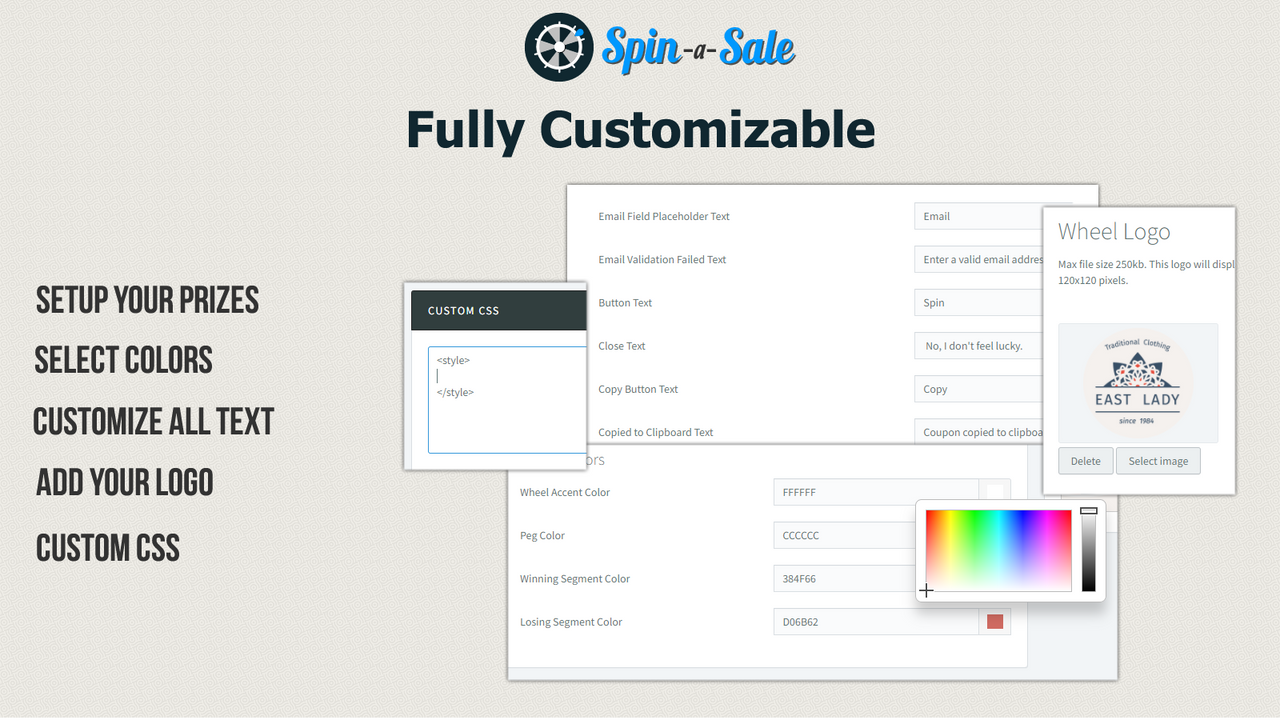
Task: Click the Wheel Logo panel title
Action: point(1113,231)
